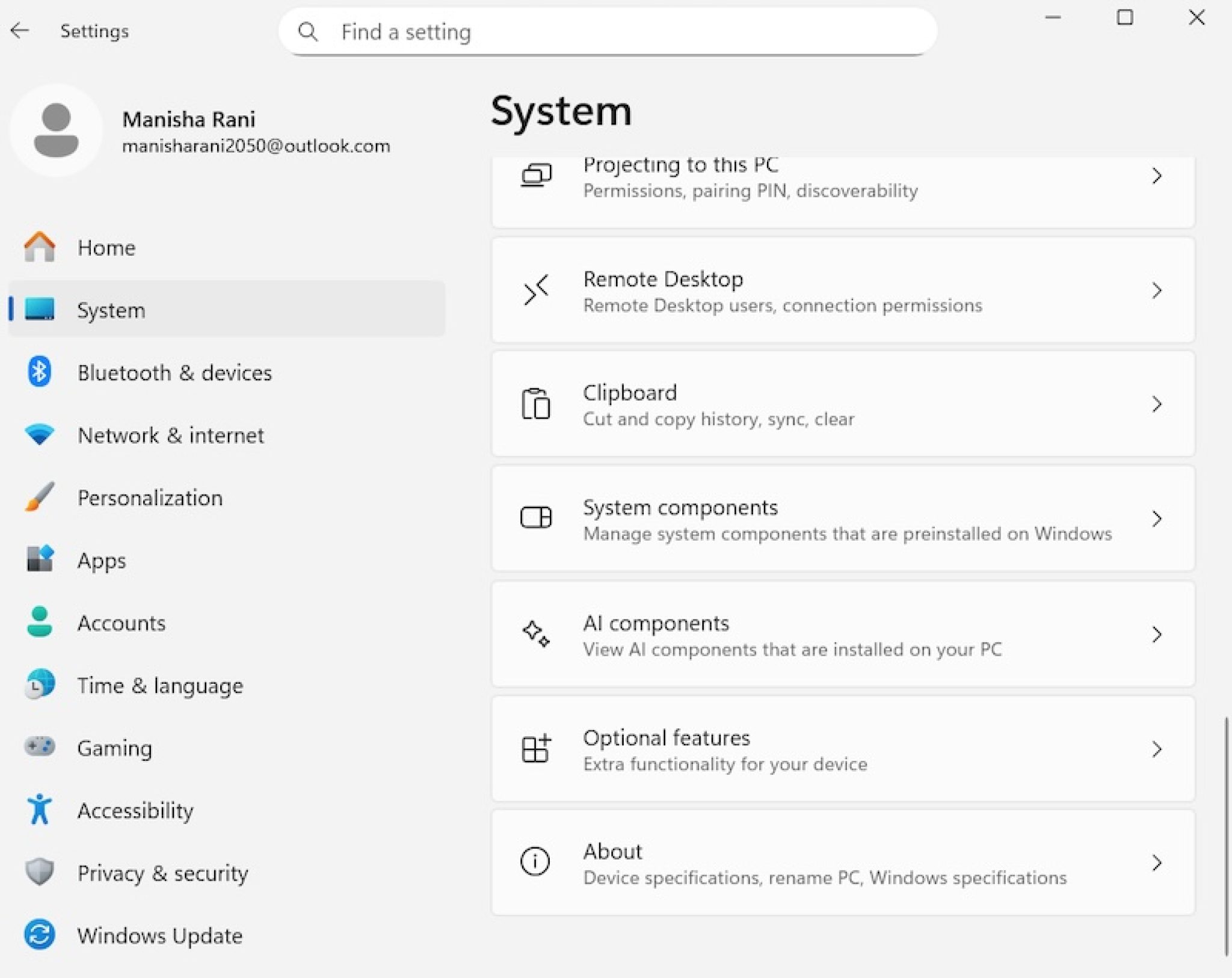Select the Apps section in sidebar

102,560
